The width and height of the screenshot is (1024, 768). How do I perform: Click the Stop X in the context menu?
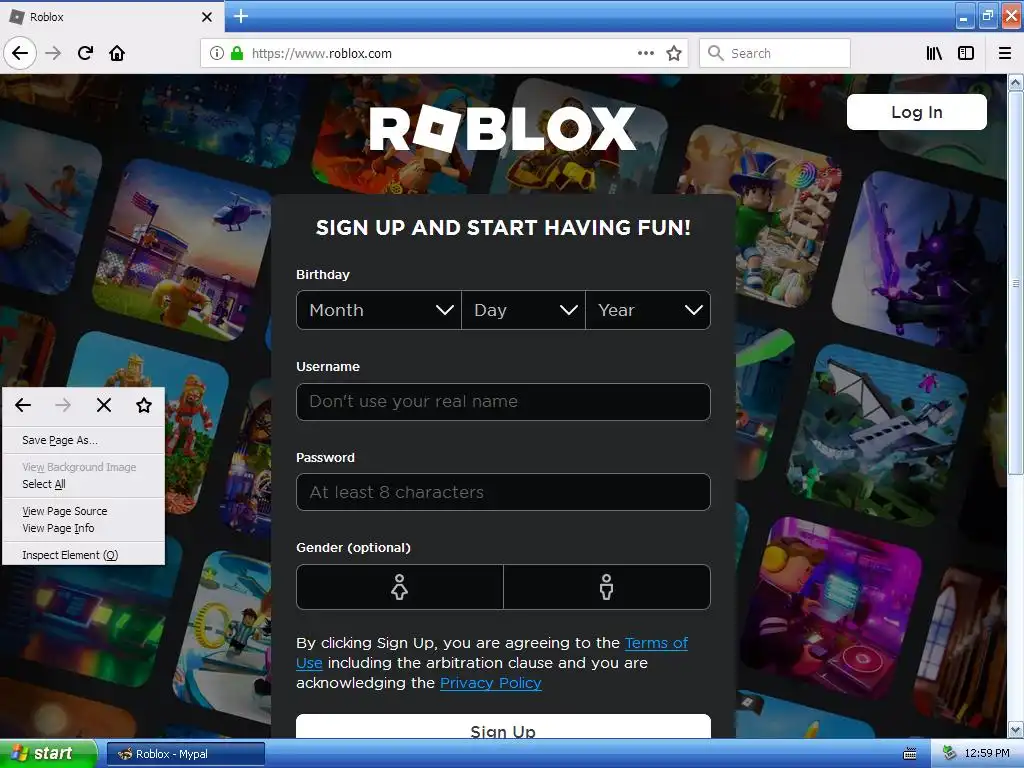[x=104, y=406]
